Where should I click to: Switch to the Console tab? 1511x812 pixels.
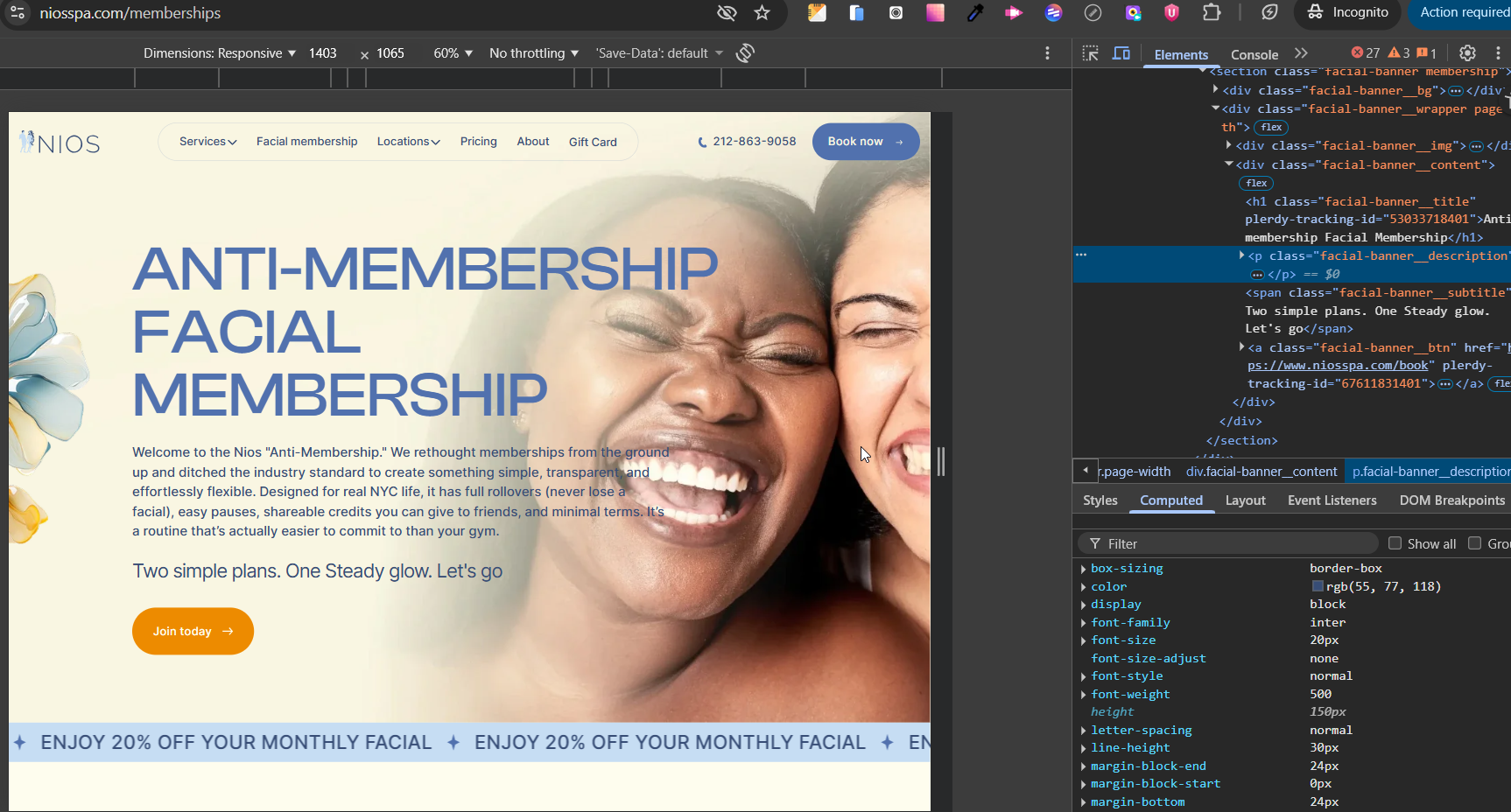coord(1254,54)
